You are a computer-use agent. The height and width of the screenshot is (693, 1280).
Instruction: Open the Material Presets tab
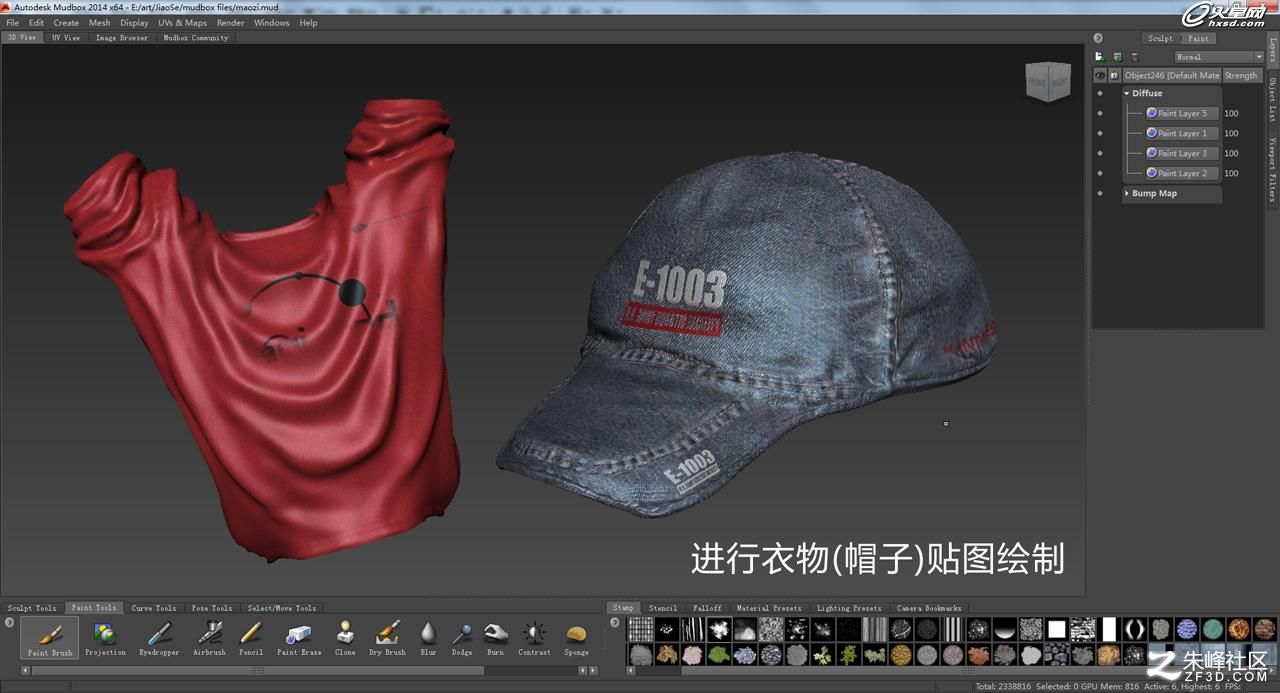click(x=769, y=607)
